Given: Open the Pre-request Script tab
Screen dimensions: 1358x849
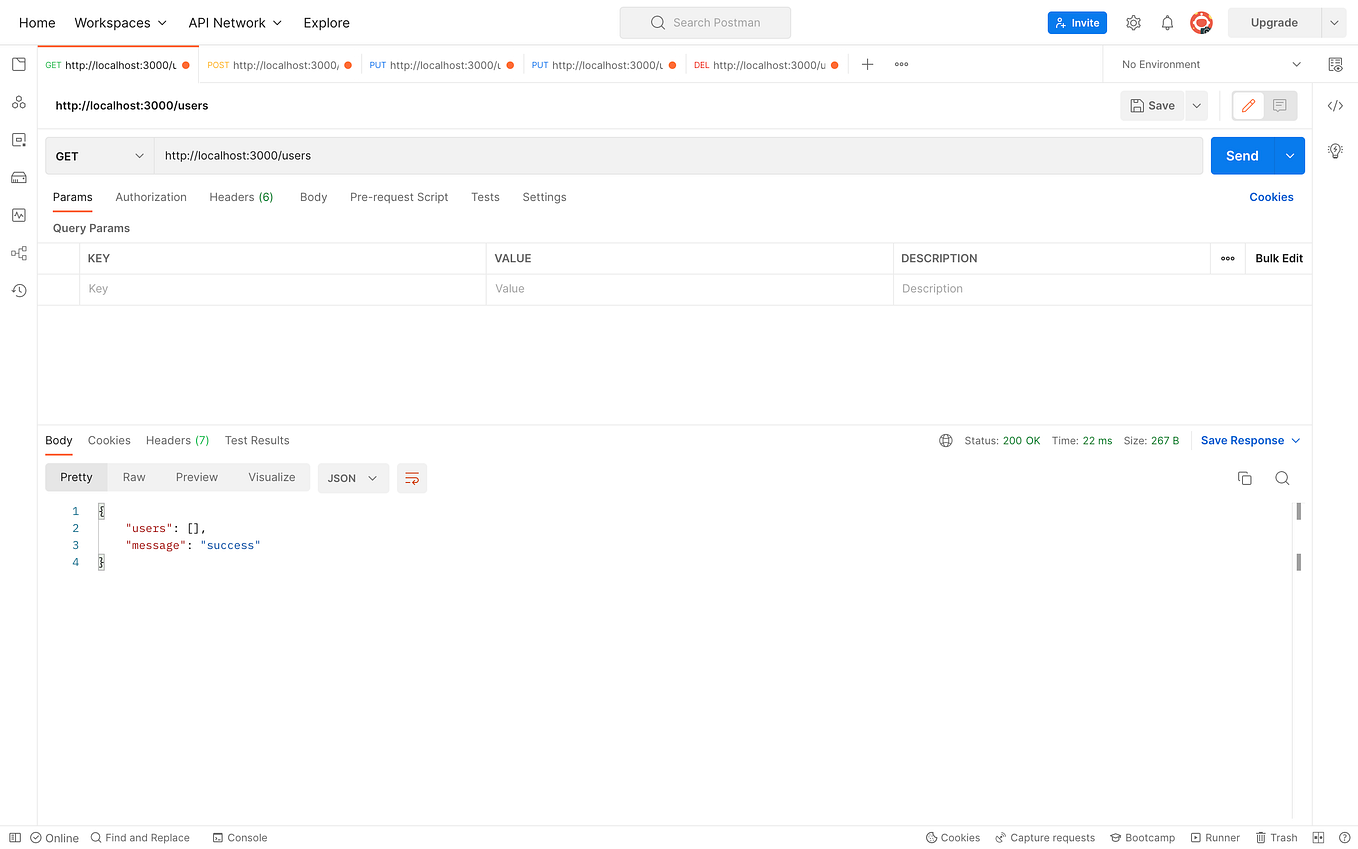Looking at the screenshot, I should (398, 197).
